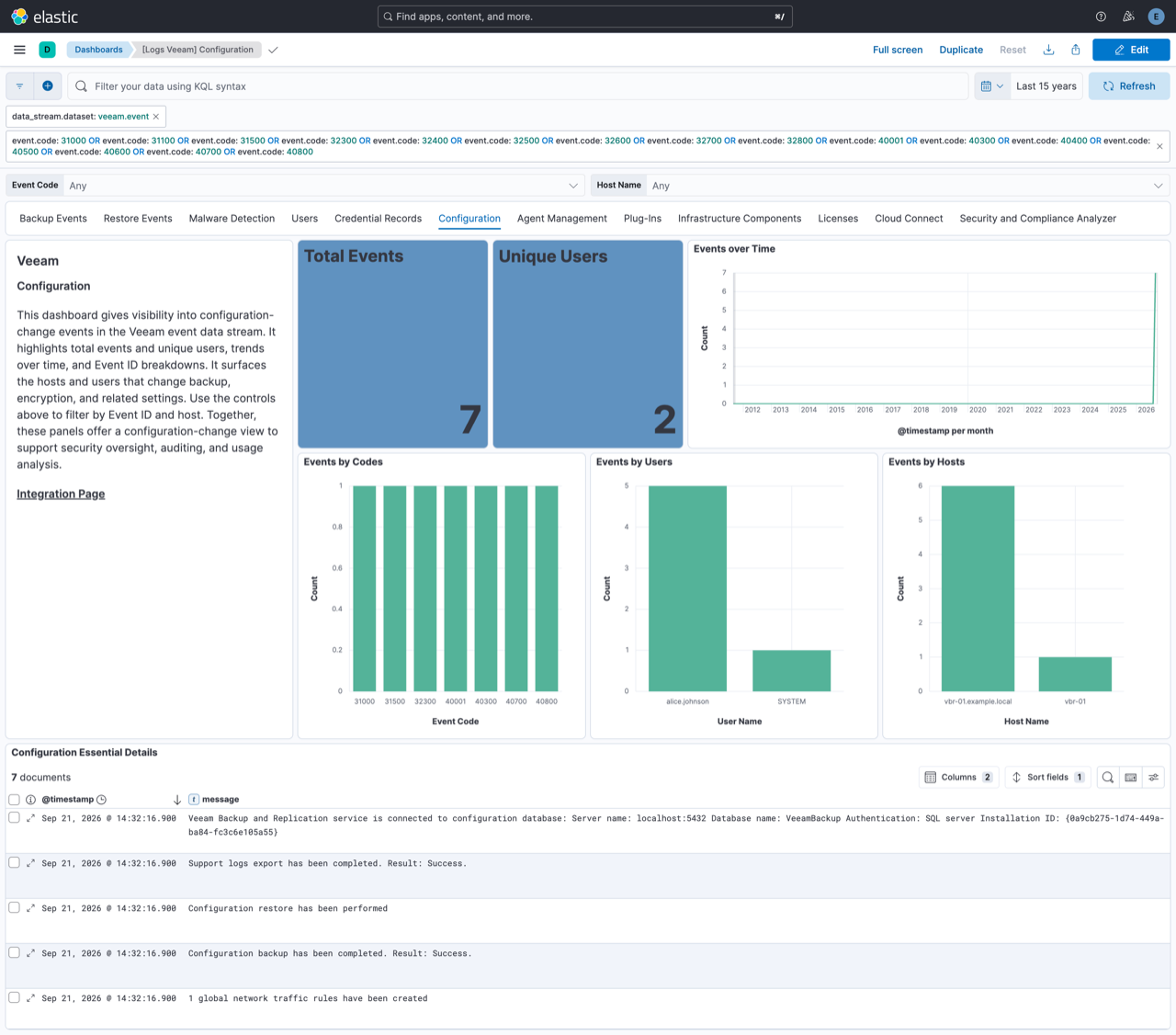The image size is (1176, 1035).
Task: Expand the Configuration backup completed row
Action: (x=30, y=953)
